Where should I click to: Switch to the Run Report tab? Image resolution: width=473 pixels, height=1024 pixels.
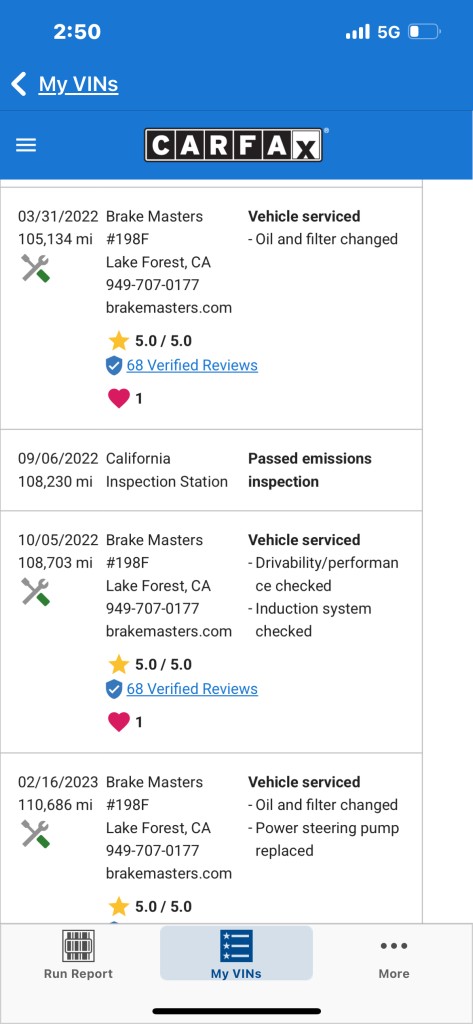coord(78,955)
